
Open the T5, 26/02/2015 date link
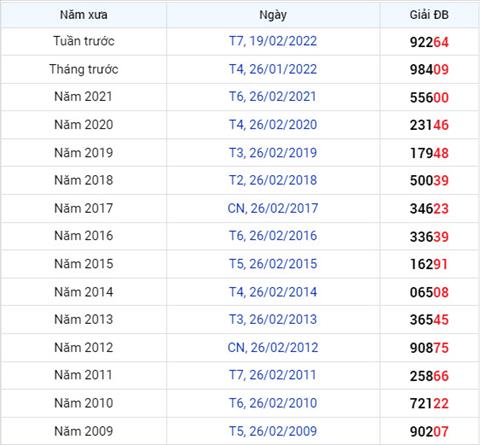pos(273,264)
